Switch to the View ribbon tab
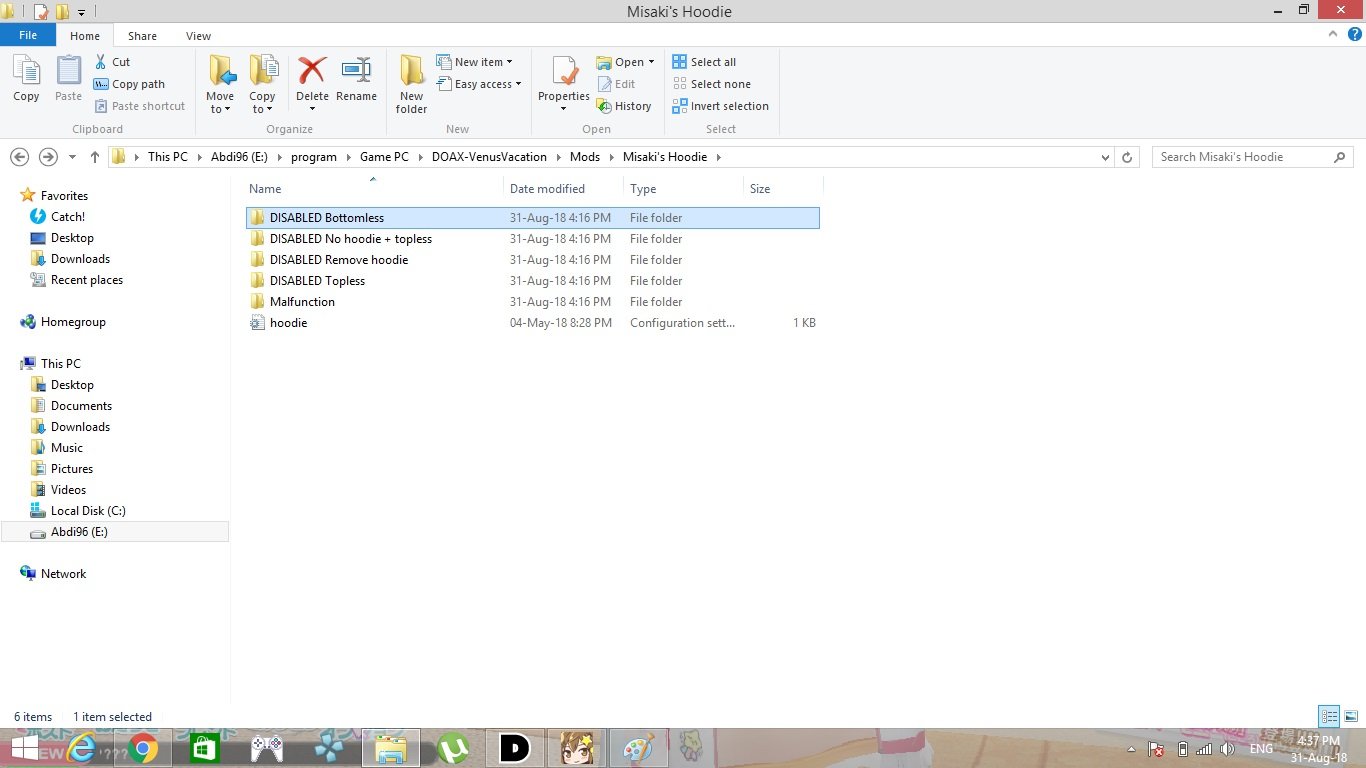Screen dimensions: 1366x768 coord(198,36)
